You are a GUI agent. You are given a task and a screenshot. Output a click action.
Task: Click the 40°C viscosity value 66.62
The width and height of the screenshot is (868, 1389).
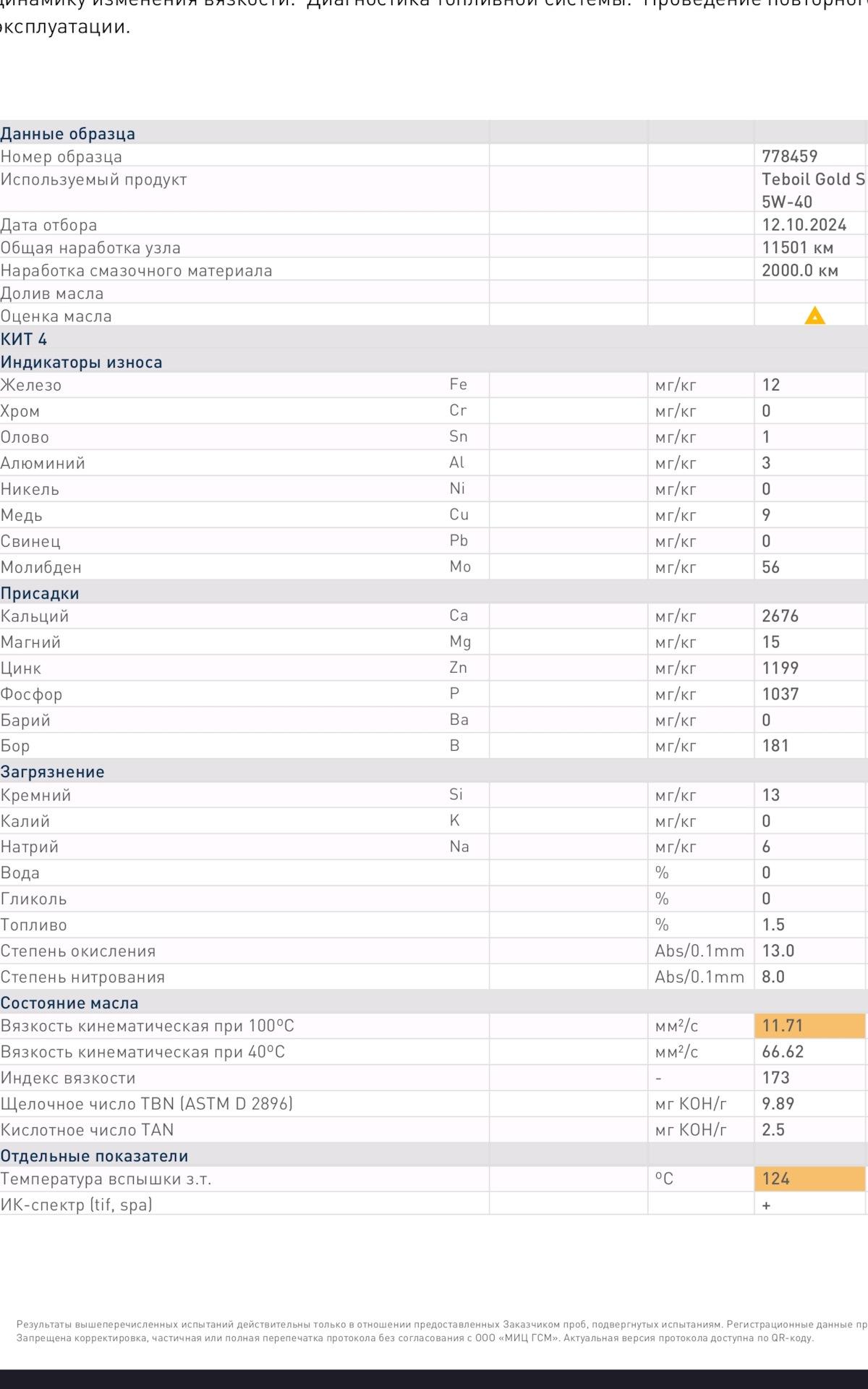[783, 1052]
